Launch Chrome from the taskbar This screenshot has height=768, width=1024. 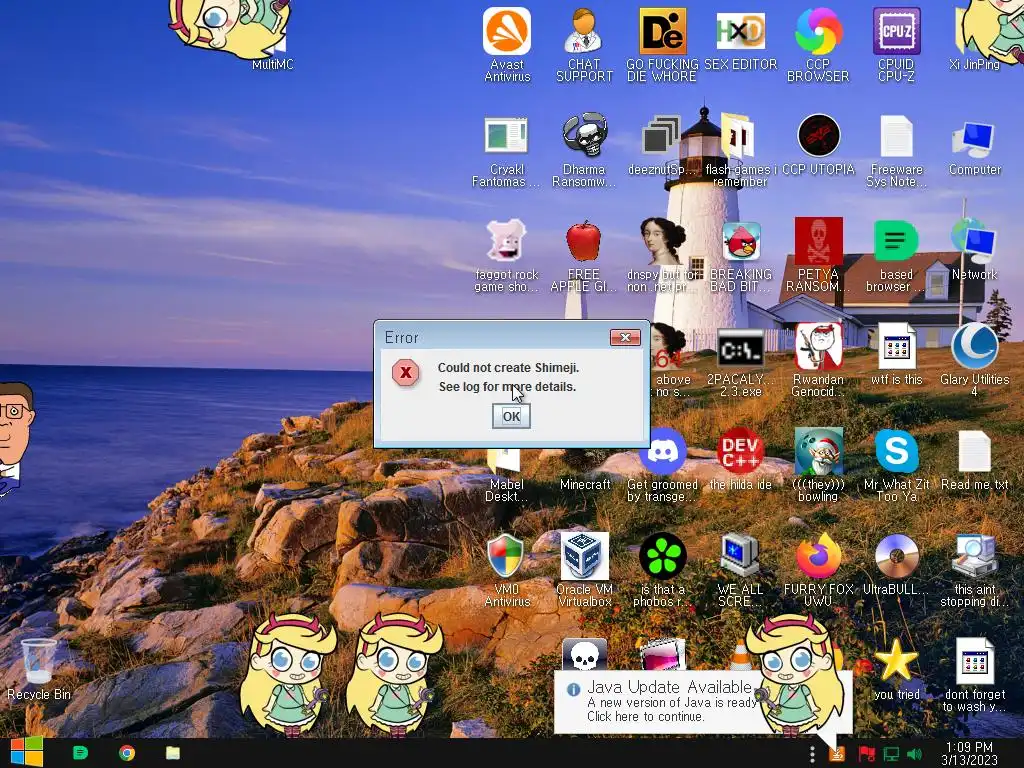[127, 753]
